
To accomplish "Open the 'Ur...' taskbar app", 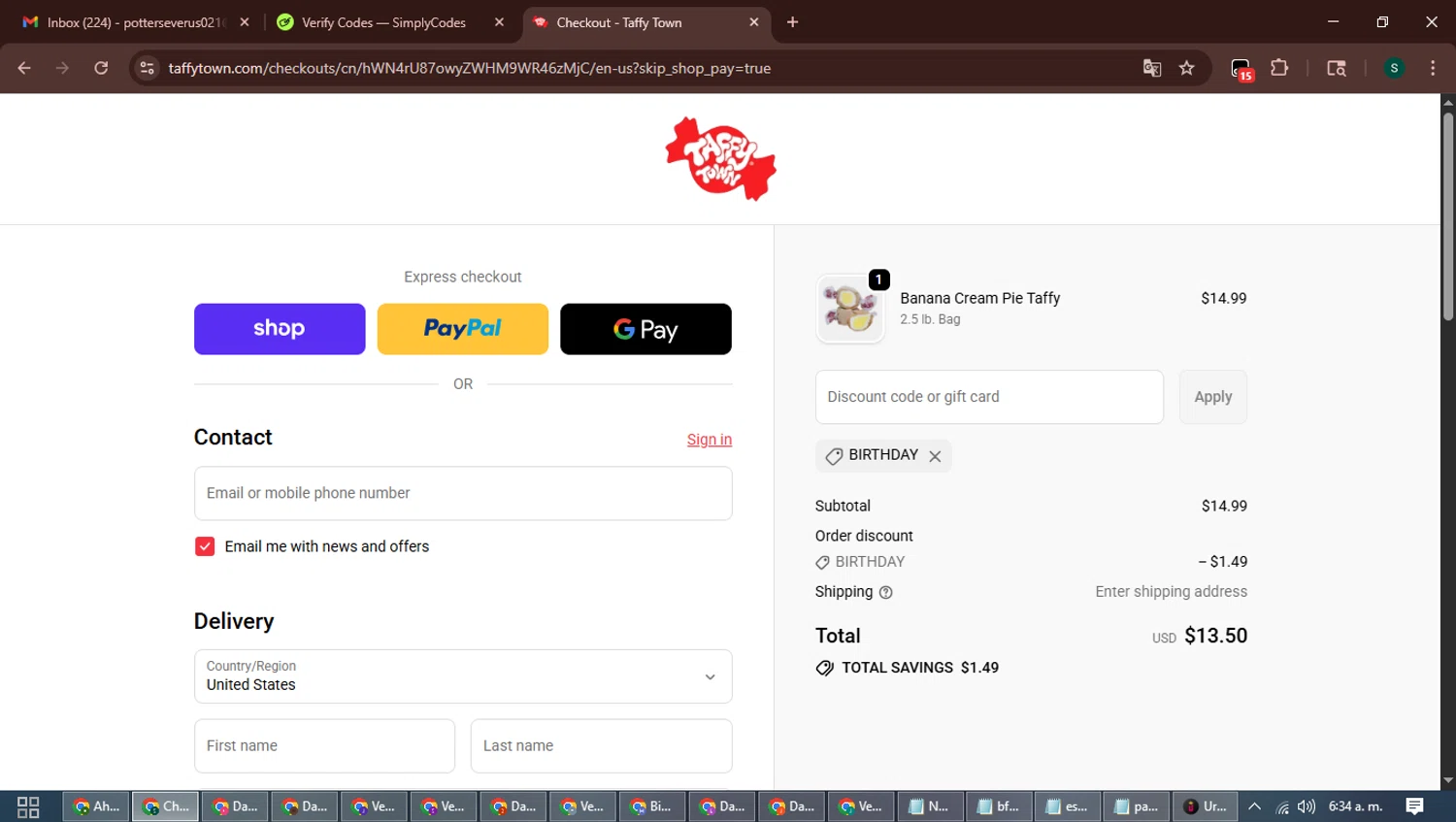I will click(1206, 806).
